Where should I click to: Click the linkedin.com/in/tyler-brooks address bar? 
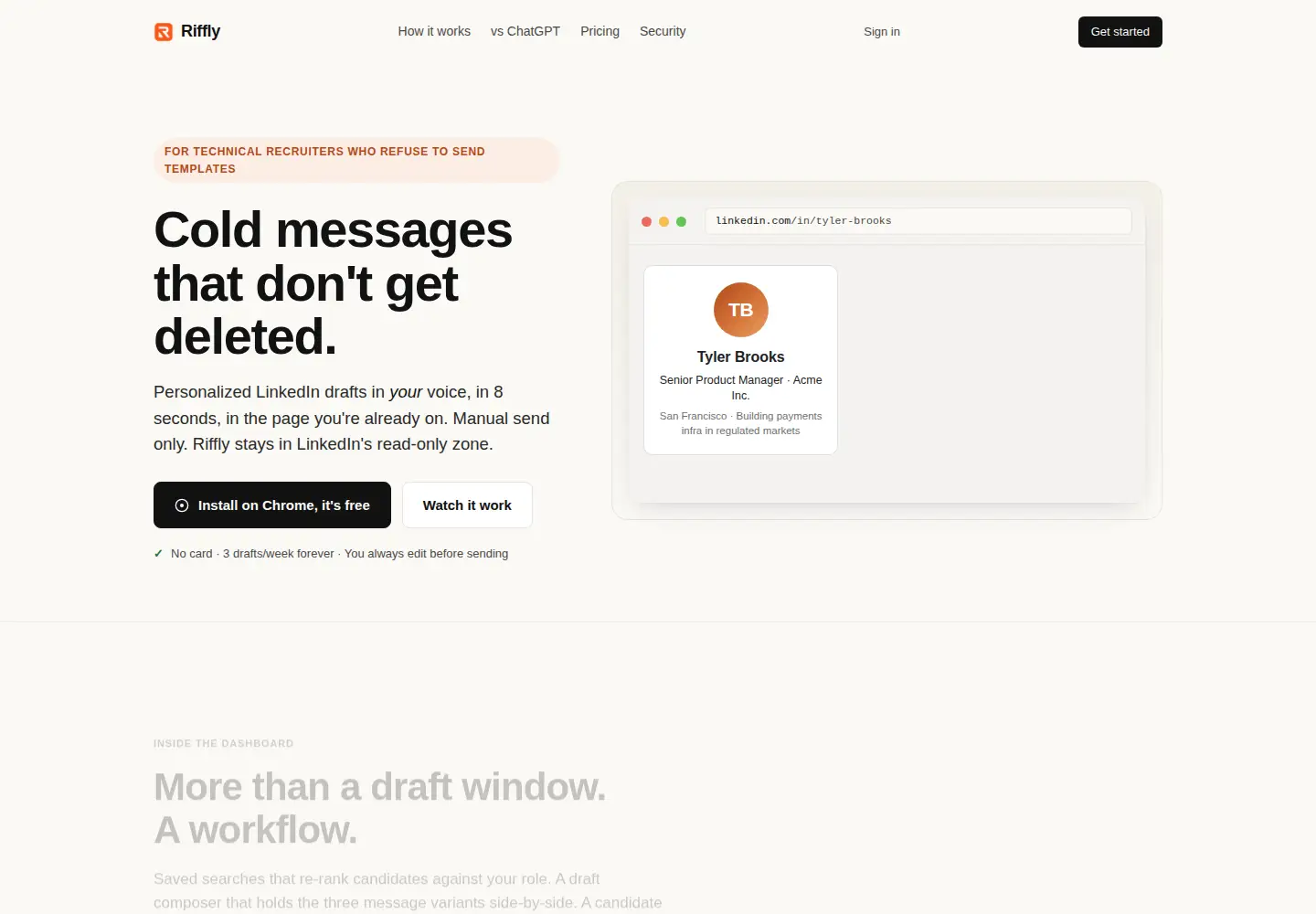click(918, 221)
